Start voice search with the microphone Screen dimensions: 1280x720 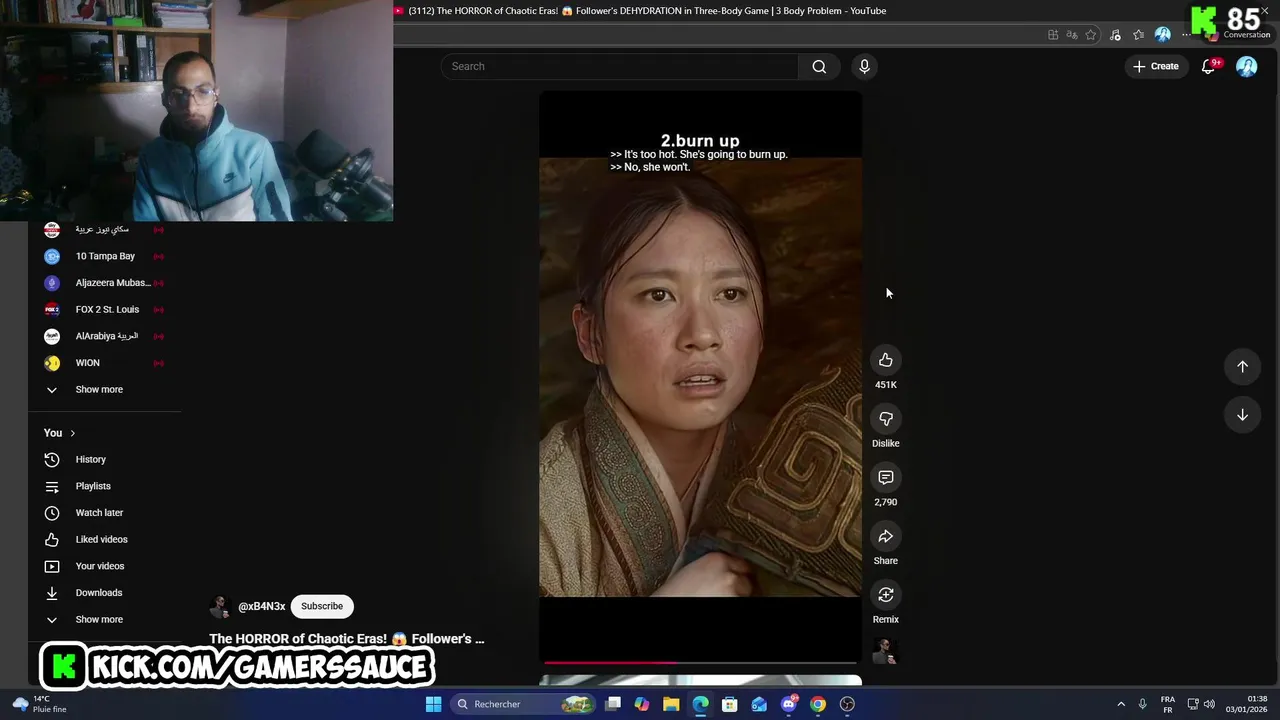coord(864,66)
